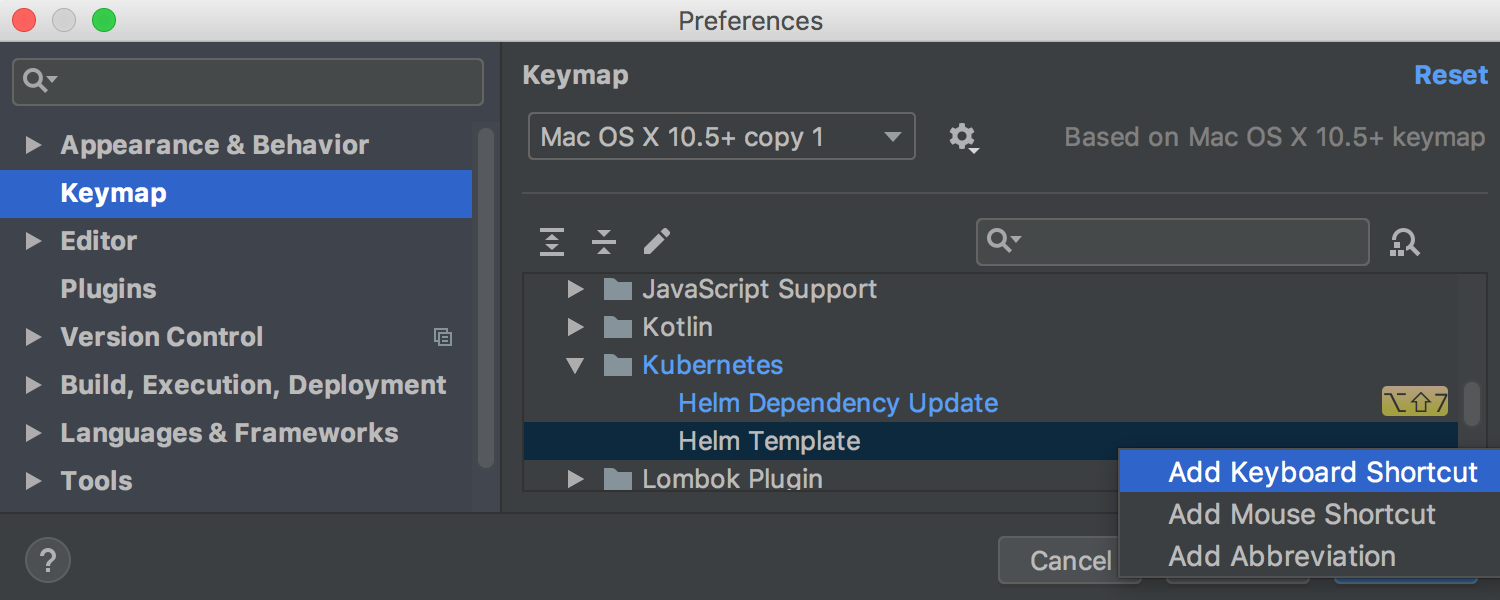Expand Appearance & Behavior section
The width and height of the screenshot is (1500, 600).
33,145
